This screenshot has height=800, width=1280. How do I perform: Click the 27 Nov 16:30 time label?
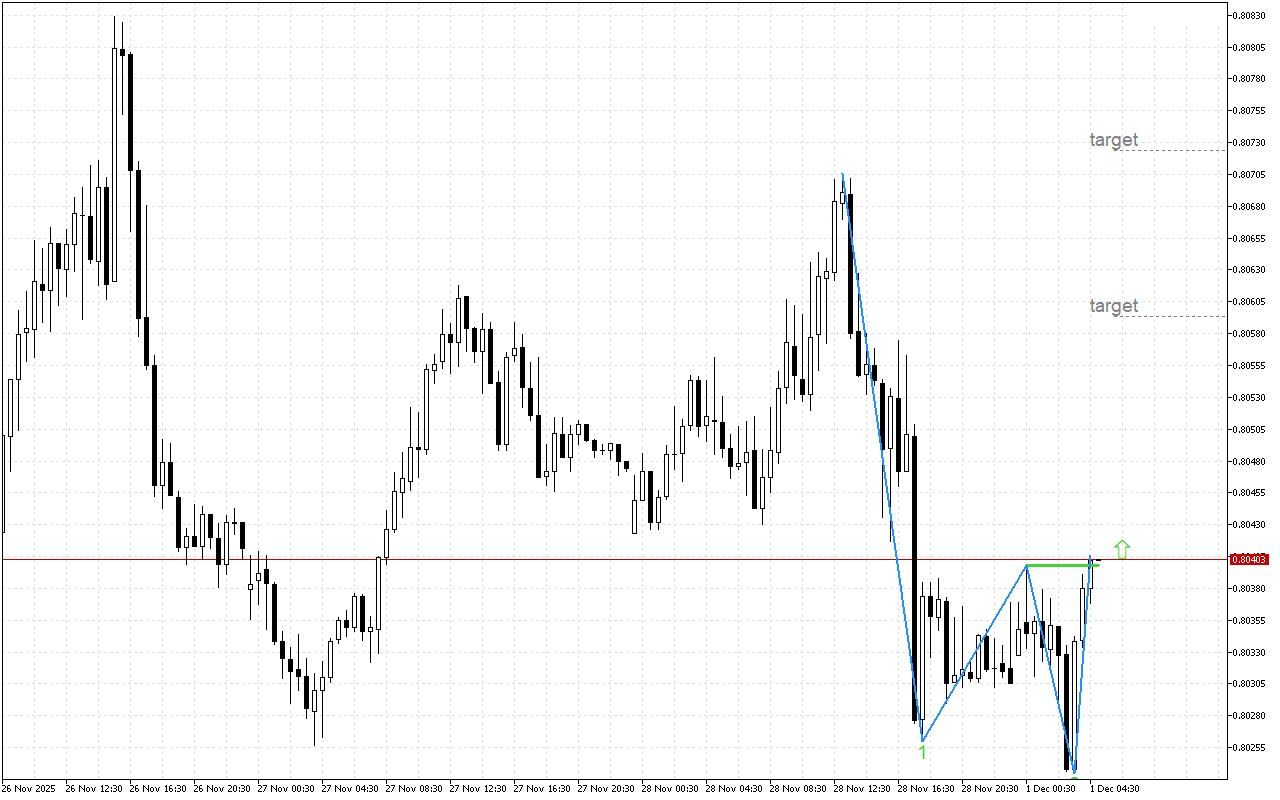pos(543,788)
